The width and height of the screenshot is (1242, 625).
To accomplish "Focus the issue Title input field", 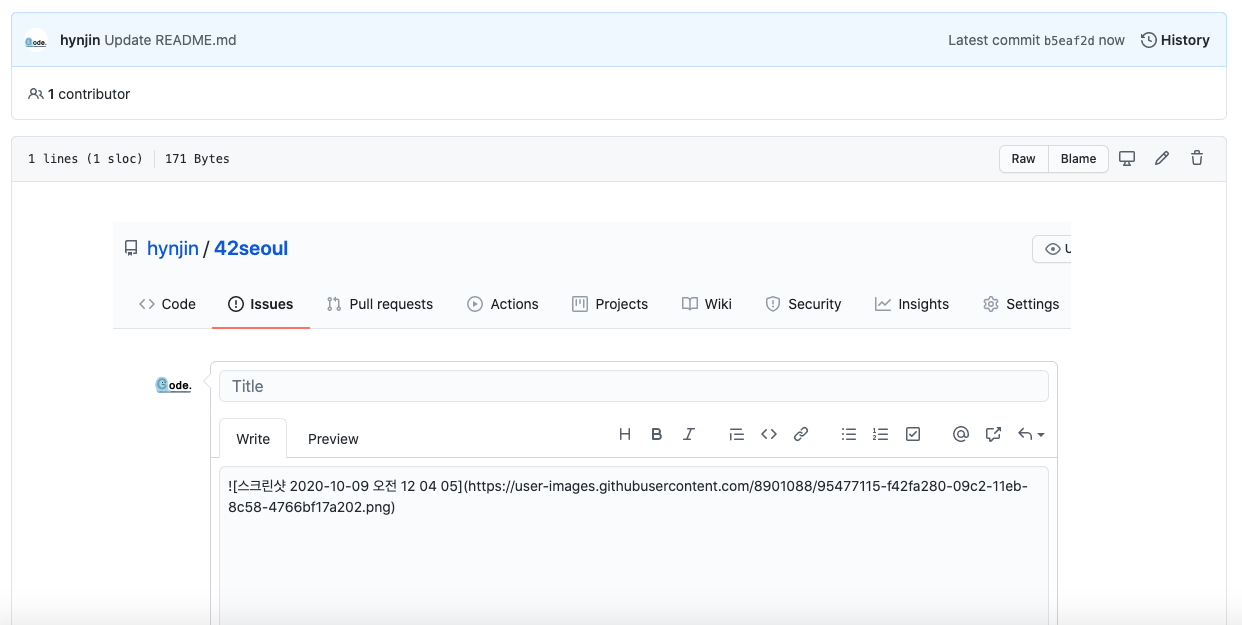I will pyautogui.click(x=634, y=386).
